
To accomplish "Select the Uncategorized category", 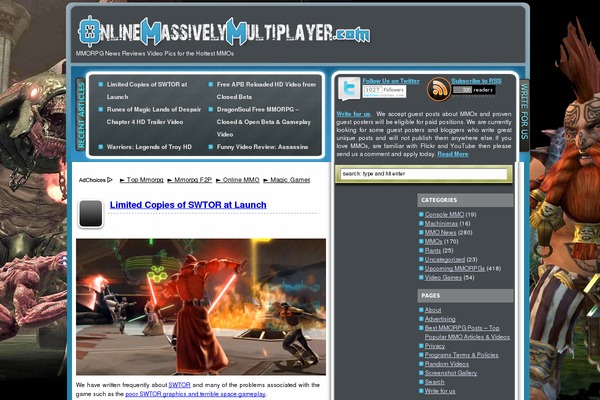I will click(x=445, y=260).
